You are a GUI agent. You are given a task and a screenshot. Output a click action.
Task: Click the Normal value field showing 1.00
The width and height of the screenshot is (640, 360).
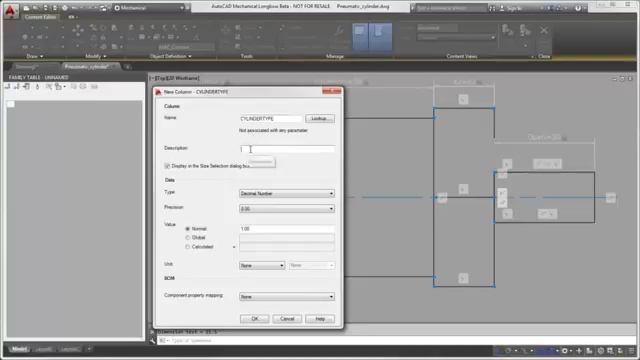[x=287, y=229]
